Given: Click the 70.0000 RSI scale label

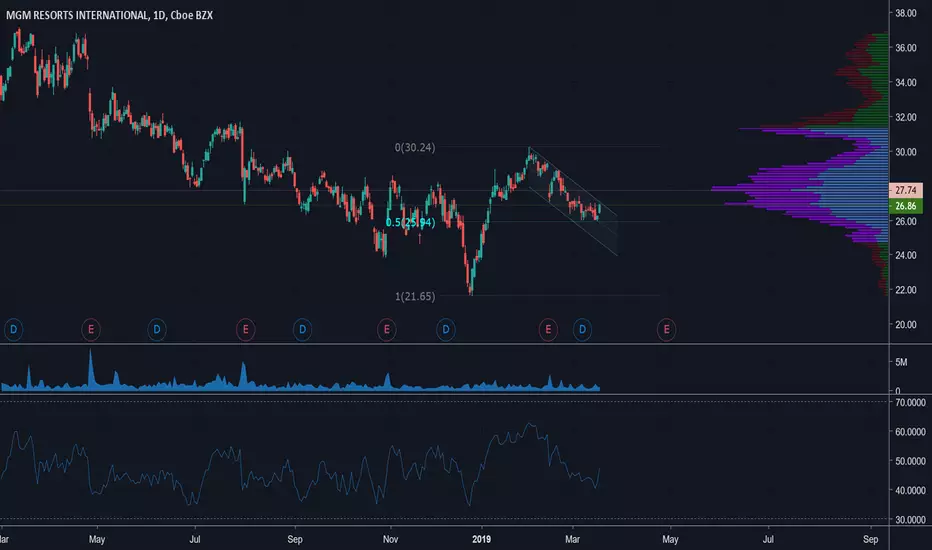Looking at the screenshot, I should coord(911,403).
